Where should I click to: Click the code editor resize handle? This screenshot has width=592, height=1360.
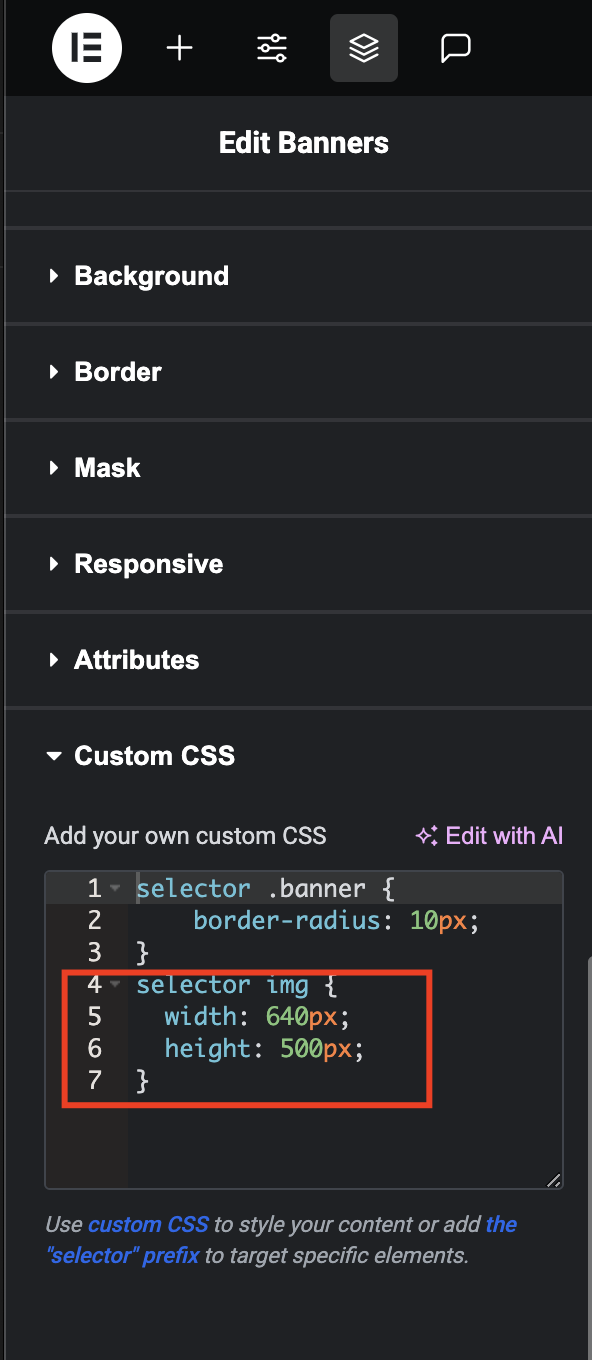[x=553, y=1179]
